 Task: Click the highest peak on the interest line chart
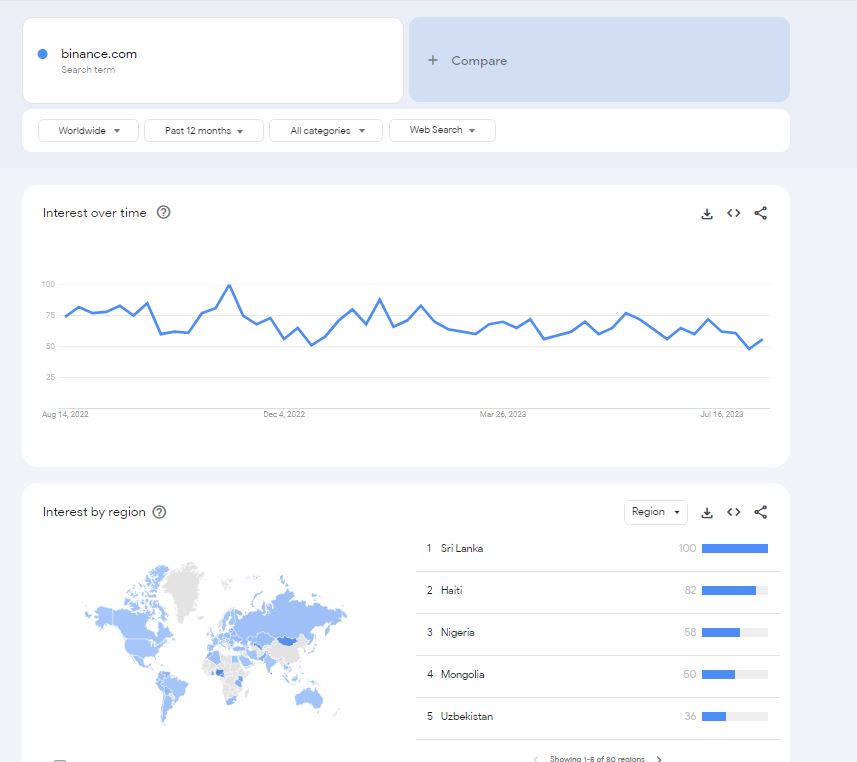229,285
